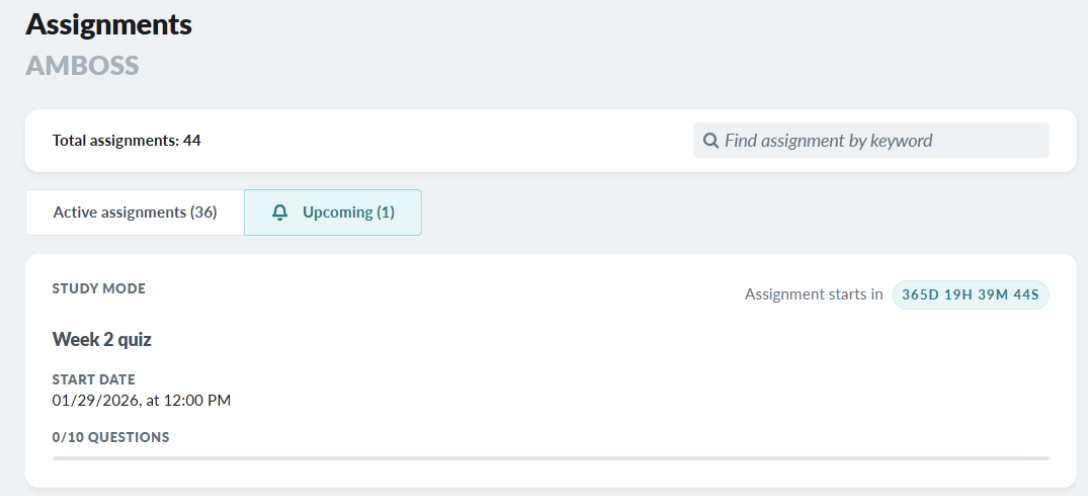The width and height of the screenshot is (1088, 496).
Task: Click the AMBOSS subtitle text
Action: click(x=83, y=65)
